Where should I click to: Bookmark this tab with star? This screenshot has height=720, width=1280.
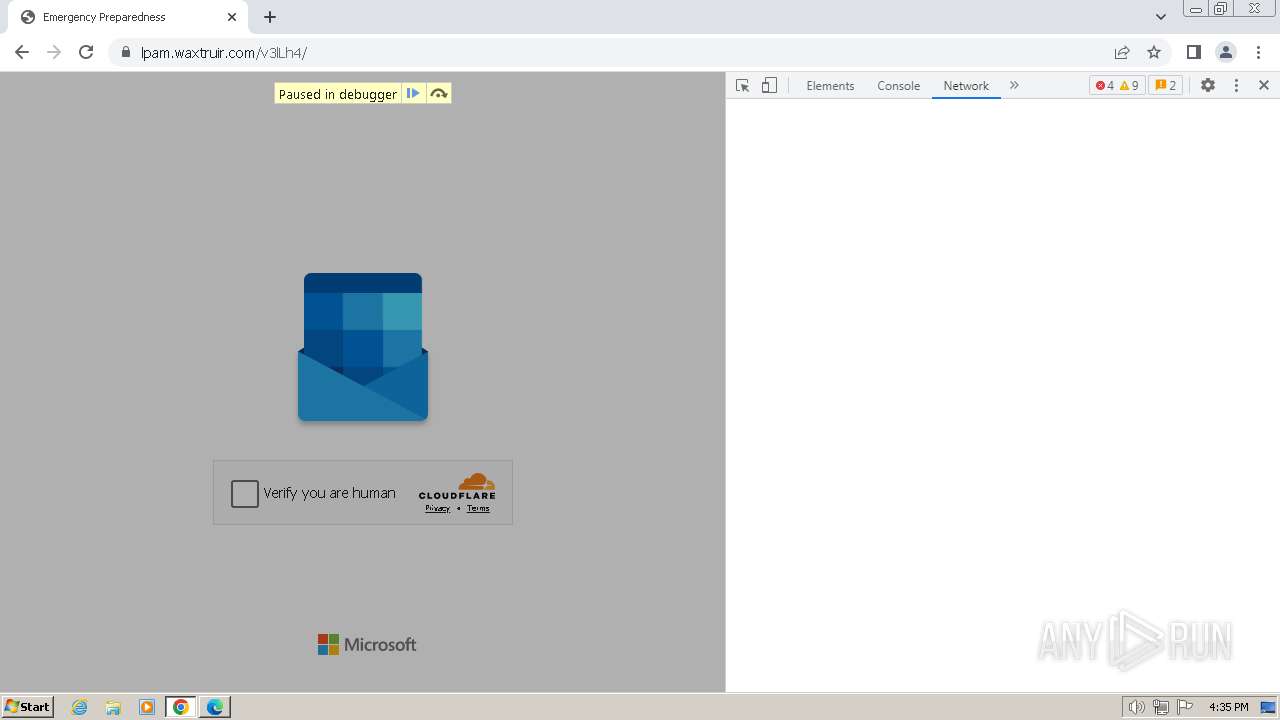(x=1154, y=52)
